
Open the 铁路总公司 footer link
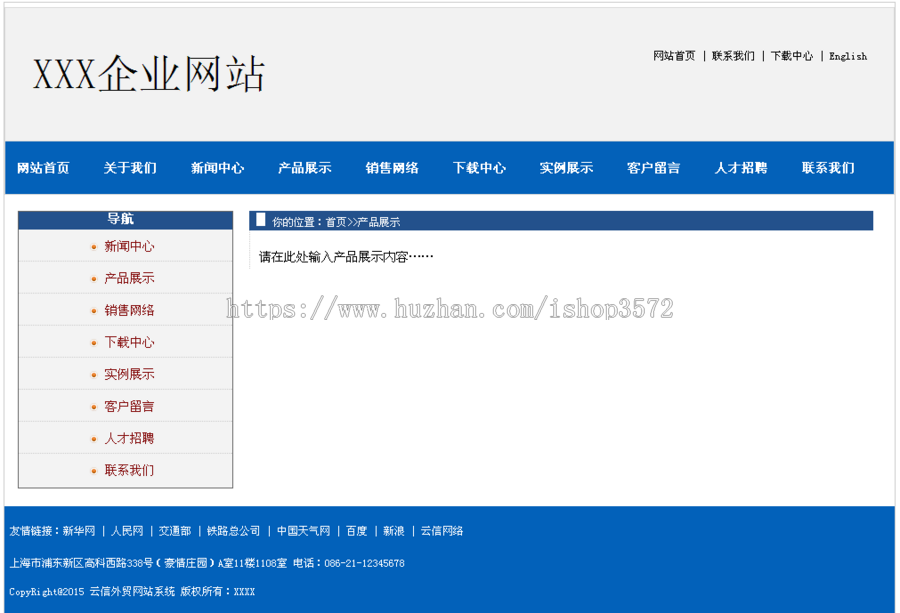point(234,531)
